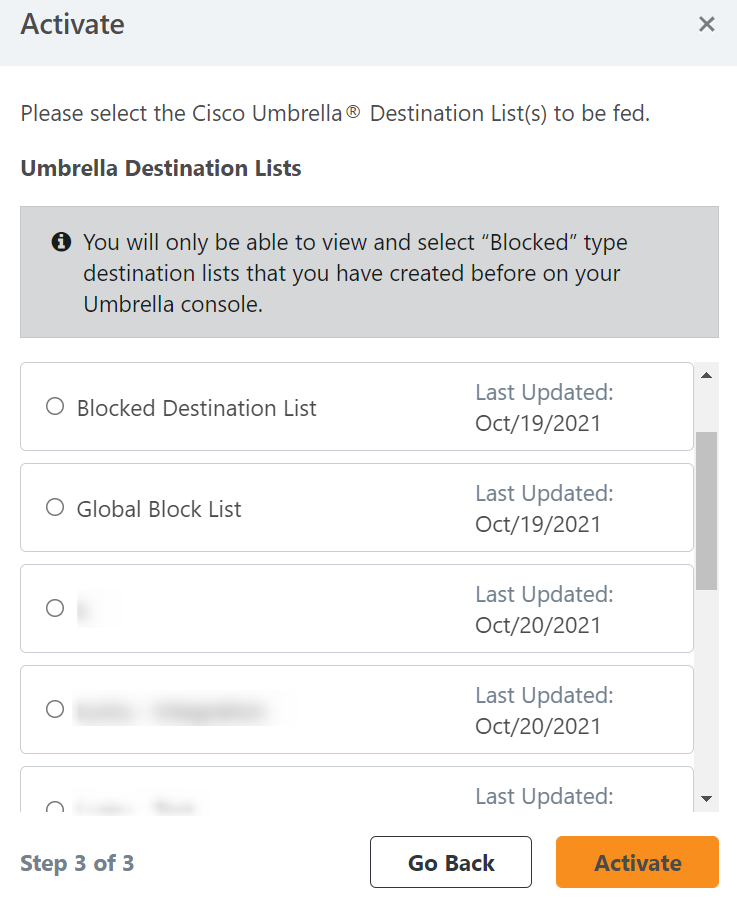737x902 pixels.
Task: Select the fourth destination list's radio button
Action: [x=55, y=709]
